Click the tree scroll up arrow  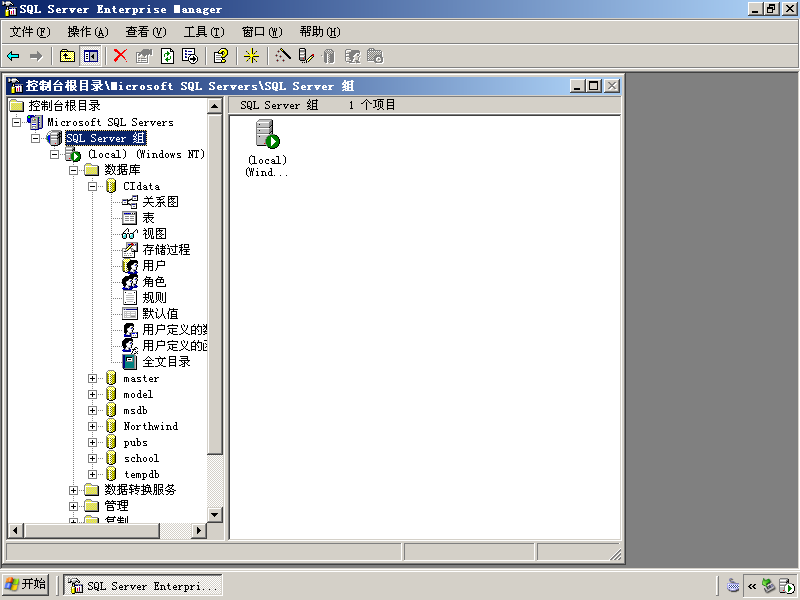215,106
